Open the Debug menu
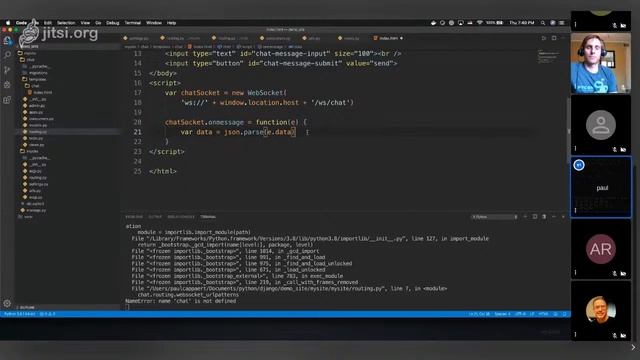This screenshot has width=640, height=360. tap(113, 23)
